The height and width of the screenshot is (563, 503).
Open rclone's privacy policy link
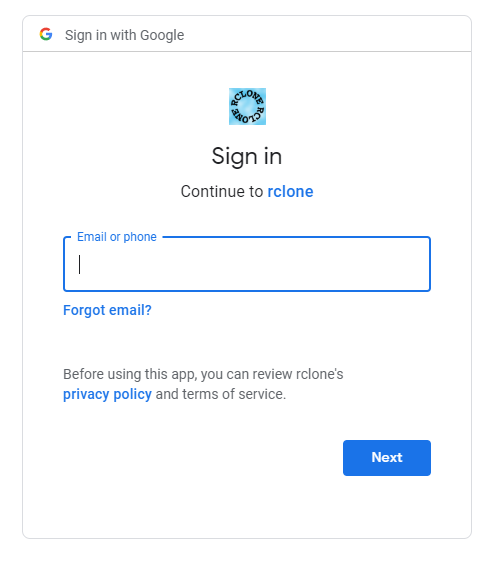pyautogui.click(x=107, y=394)
